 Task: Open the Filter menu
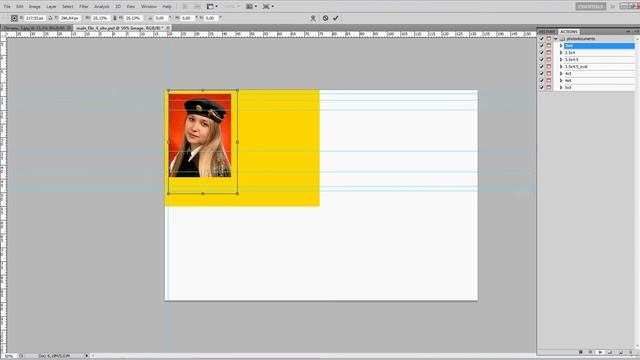(x=84, y=7)
